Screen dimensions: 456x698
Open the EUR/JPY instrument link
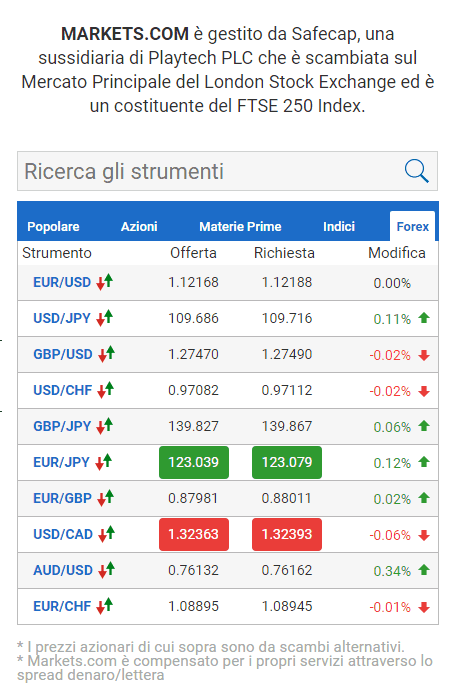tap(61, 463)
